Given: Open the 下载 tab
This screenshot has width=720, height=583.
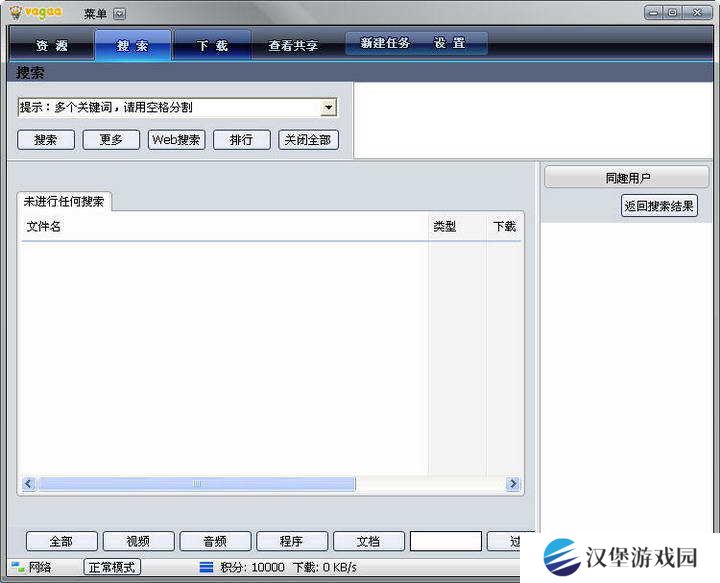Looking at the screenshot, I should 212,45.
